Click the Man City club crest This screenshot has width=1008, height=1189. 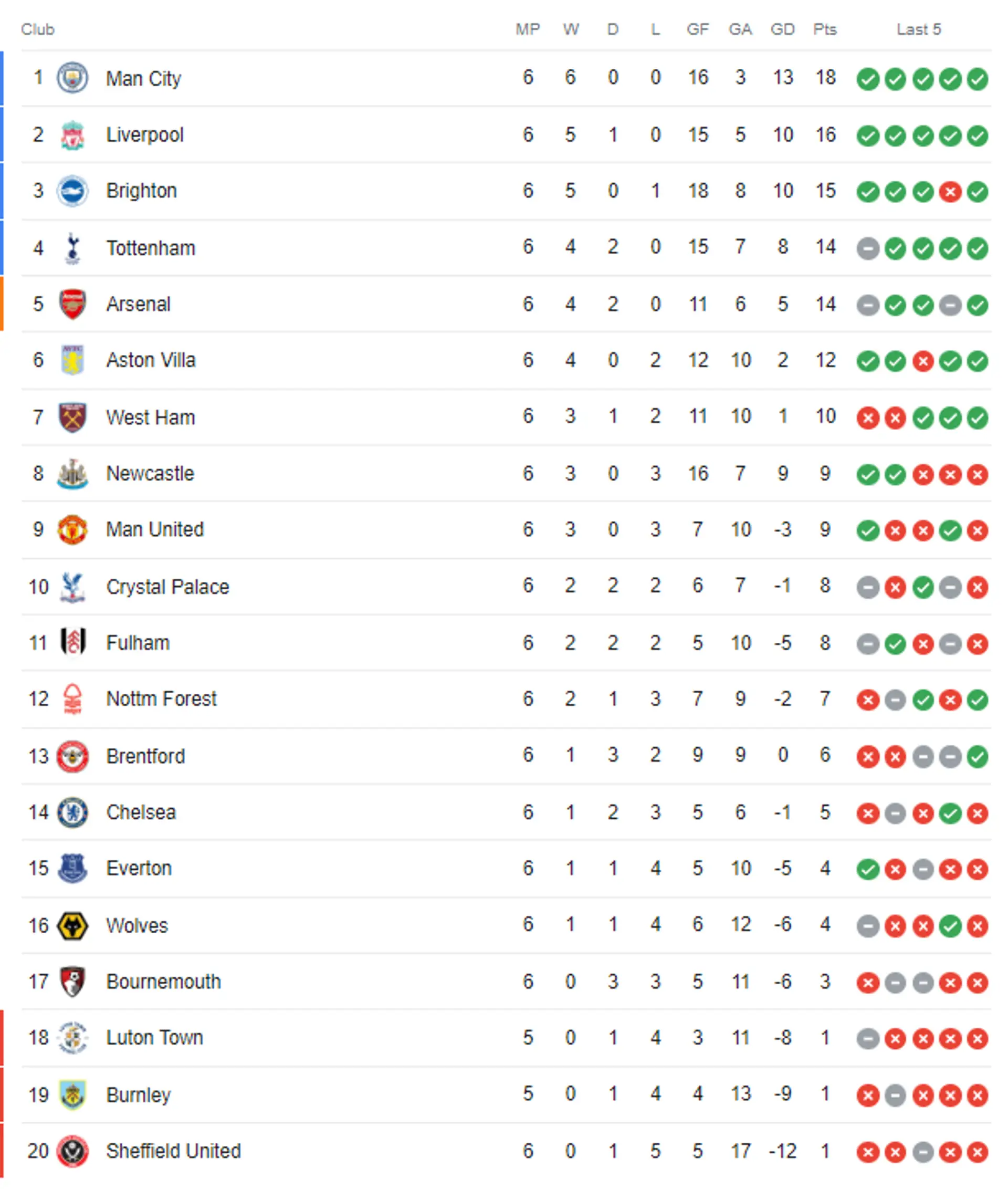point(72,78)
